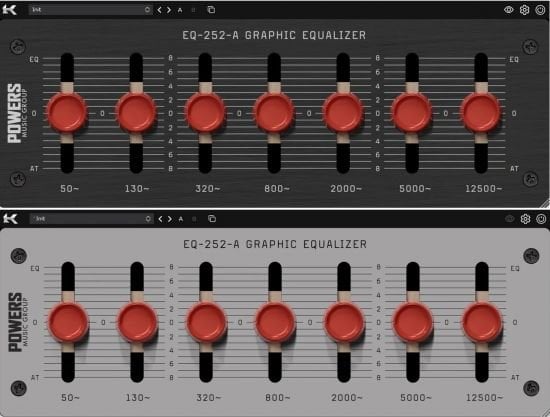Select the A state button on dark equalizer
This screenshot has height=417, width=550.
180,10
